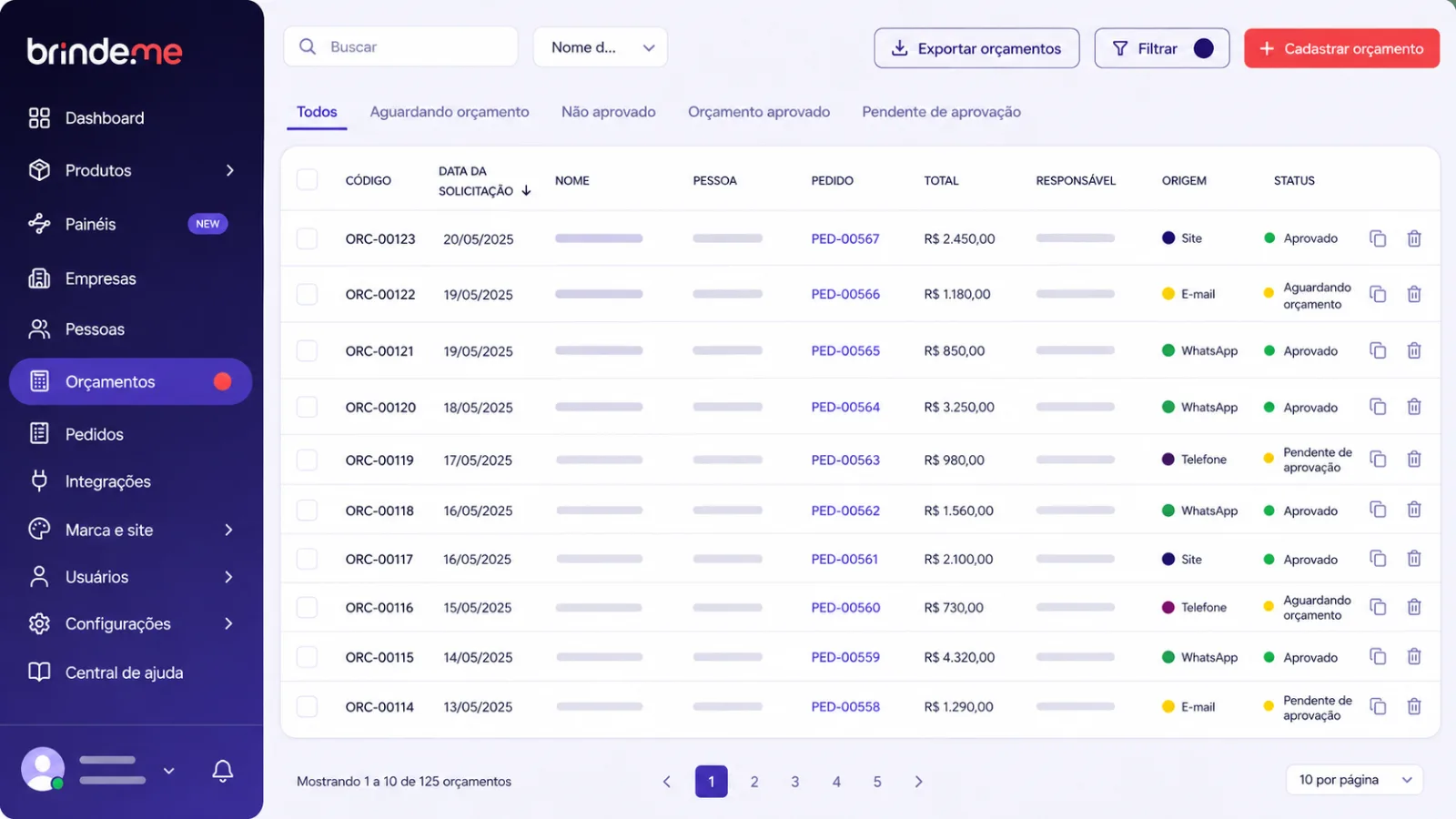Sort by Data da Solicitação arrow
This screenshot has width=1456, height=819.
point(526,191)
